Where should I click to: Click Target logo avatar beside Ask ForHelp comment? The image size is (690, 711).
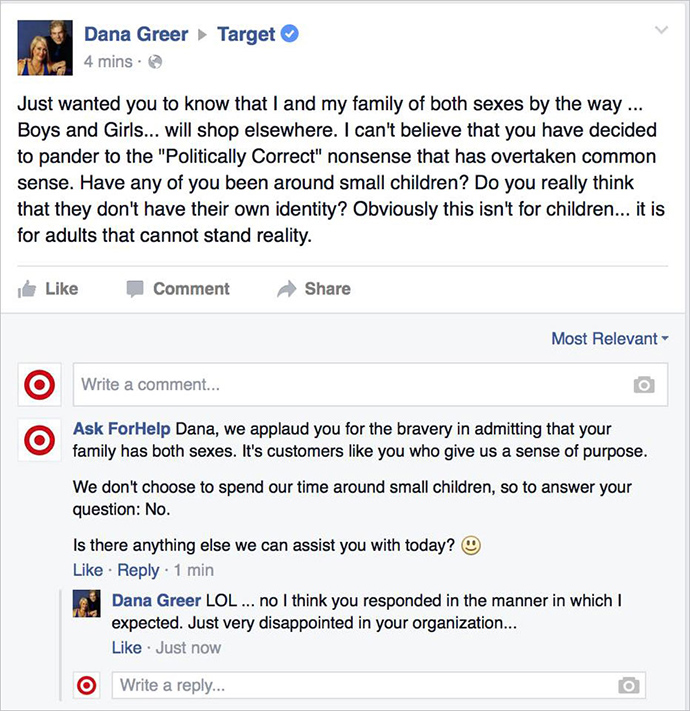pos(39,440)
